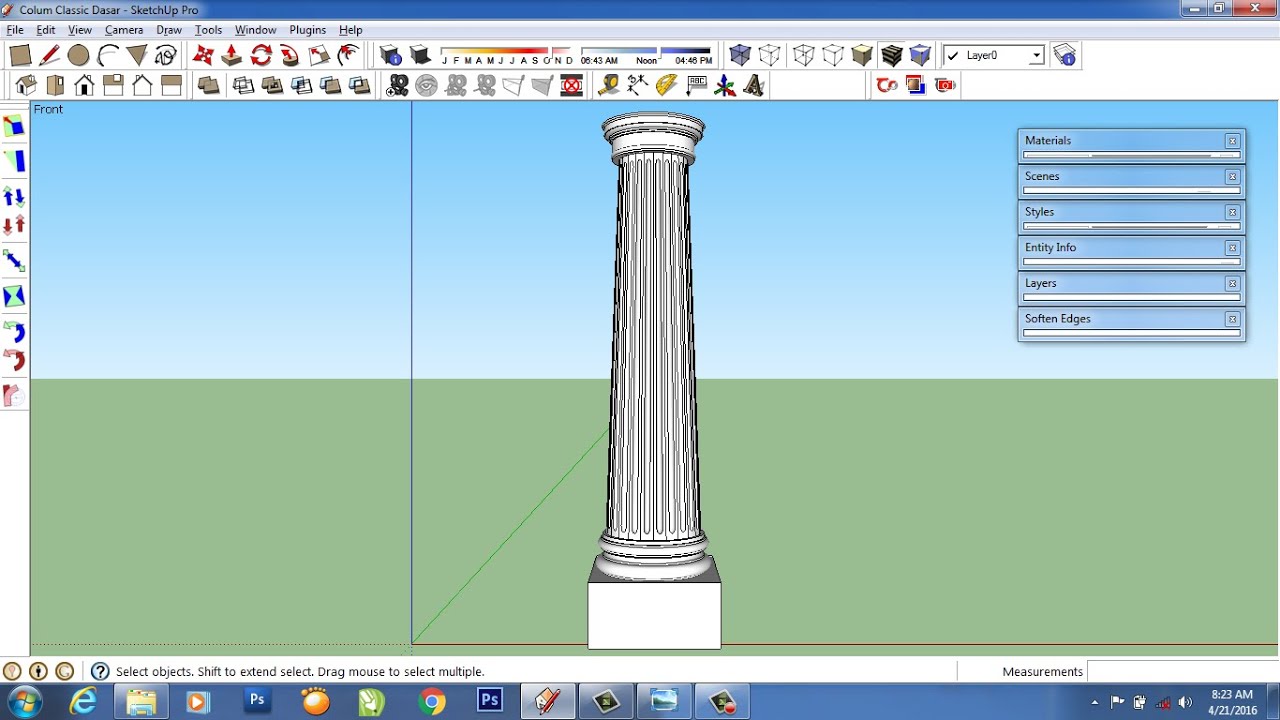Select the Follow Me tool
Image resolution: width=1280 pixels, height=720 pixels.
pos(290,56)
